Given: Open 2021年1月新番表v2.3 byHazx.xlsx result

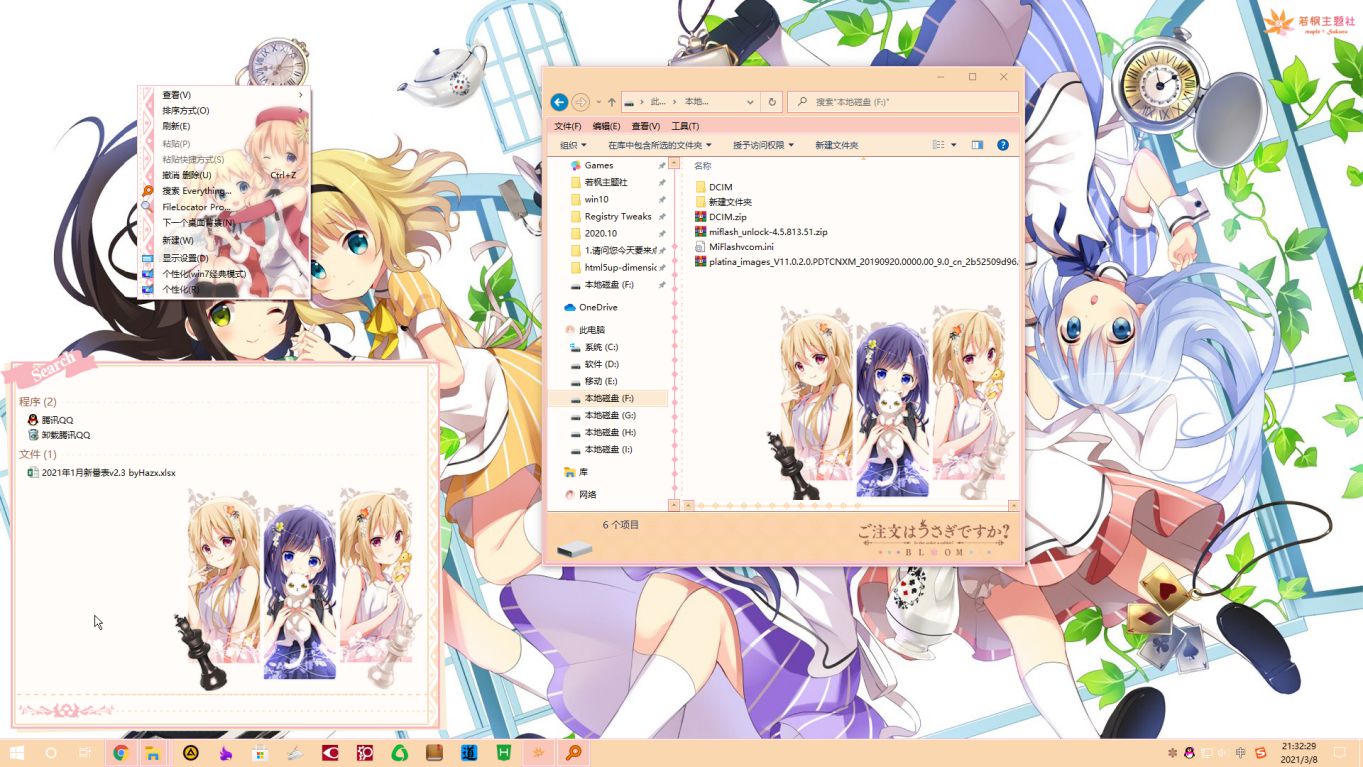Looking at the screenshot, I should 101,472.
